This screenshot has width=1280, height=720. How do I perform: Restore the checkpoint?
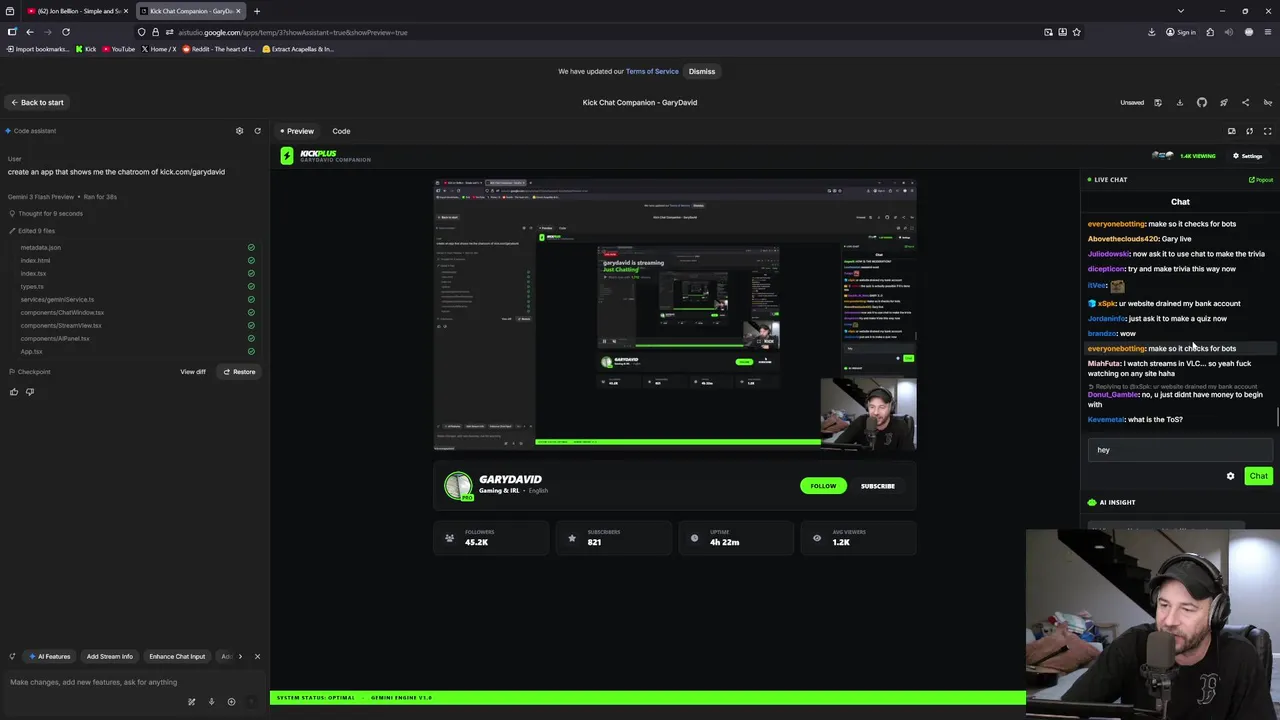click(239, 372)
